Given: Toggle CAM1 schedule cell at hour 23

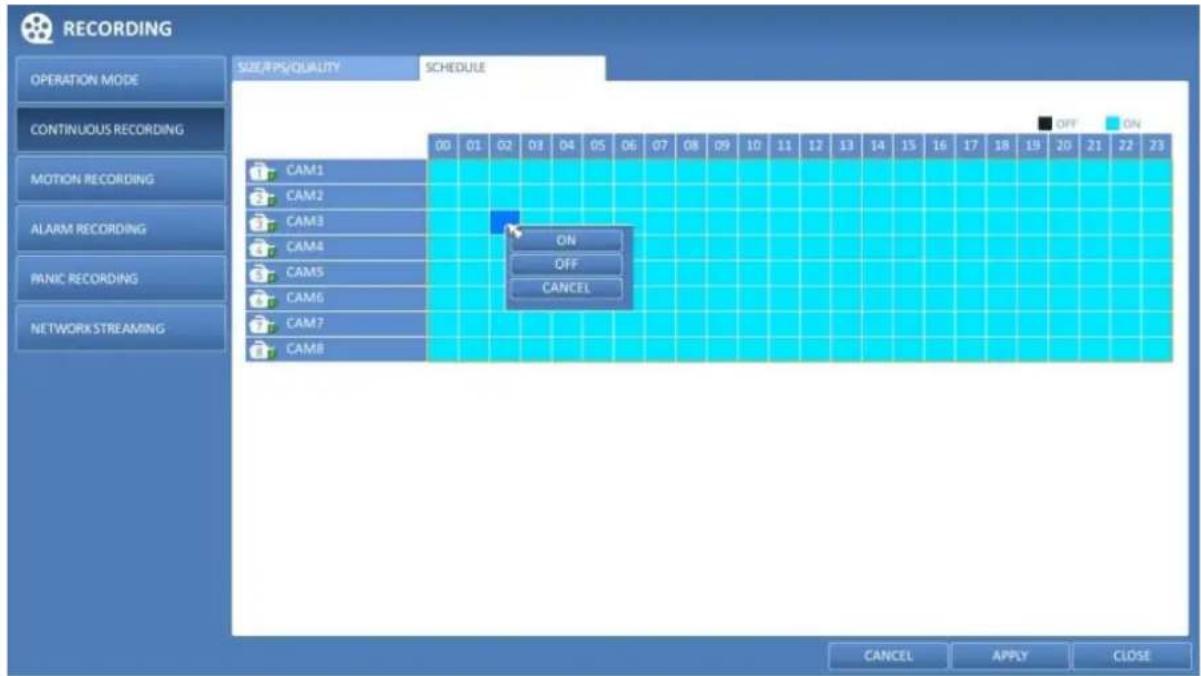Looking at the screenshot, I should coord(1157,172).
